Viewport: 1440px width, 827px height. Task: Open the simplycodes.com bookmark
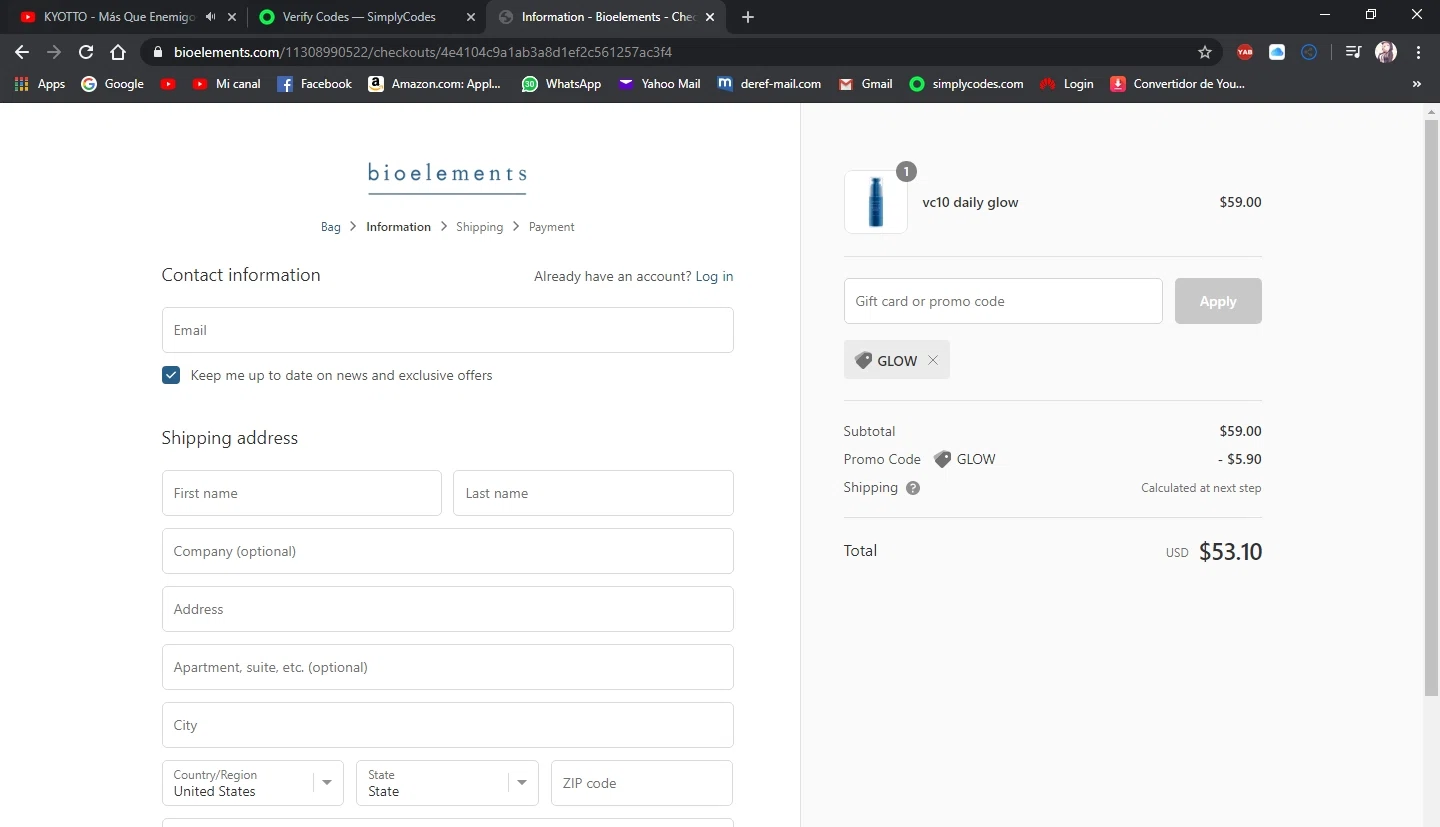[x=966, y=84]
